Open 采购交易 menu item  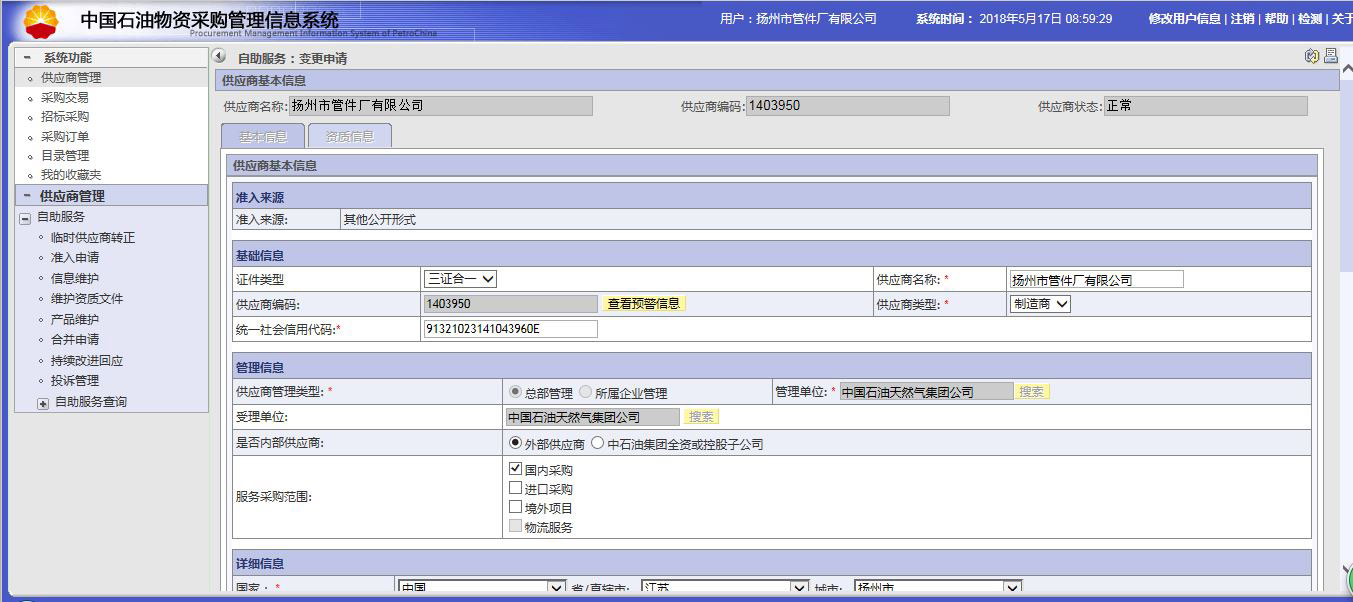tap(65, 98)
